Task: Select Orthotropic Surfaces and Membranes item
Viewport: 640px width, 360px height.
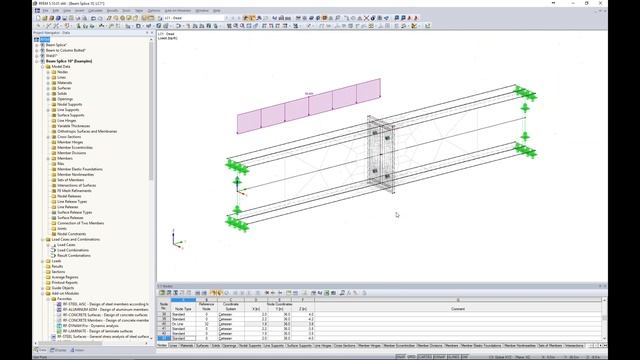Action: coord(87,131)
